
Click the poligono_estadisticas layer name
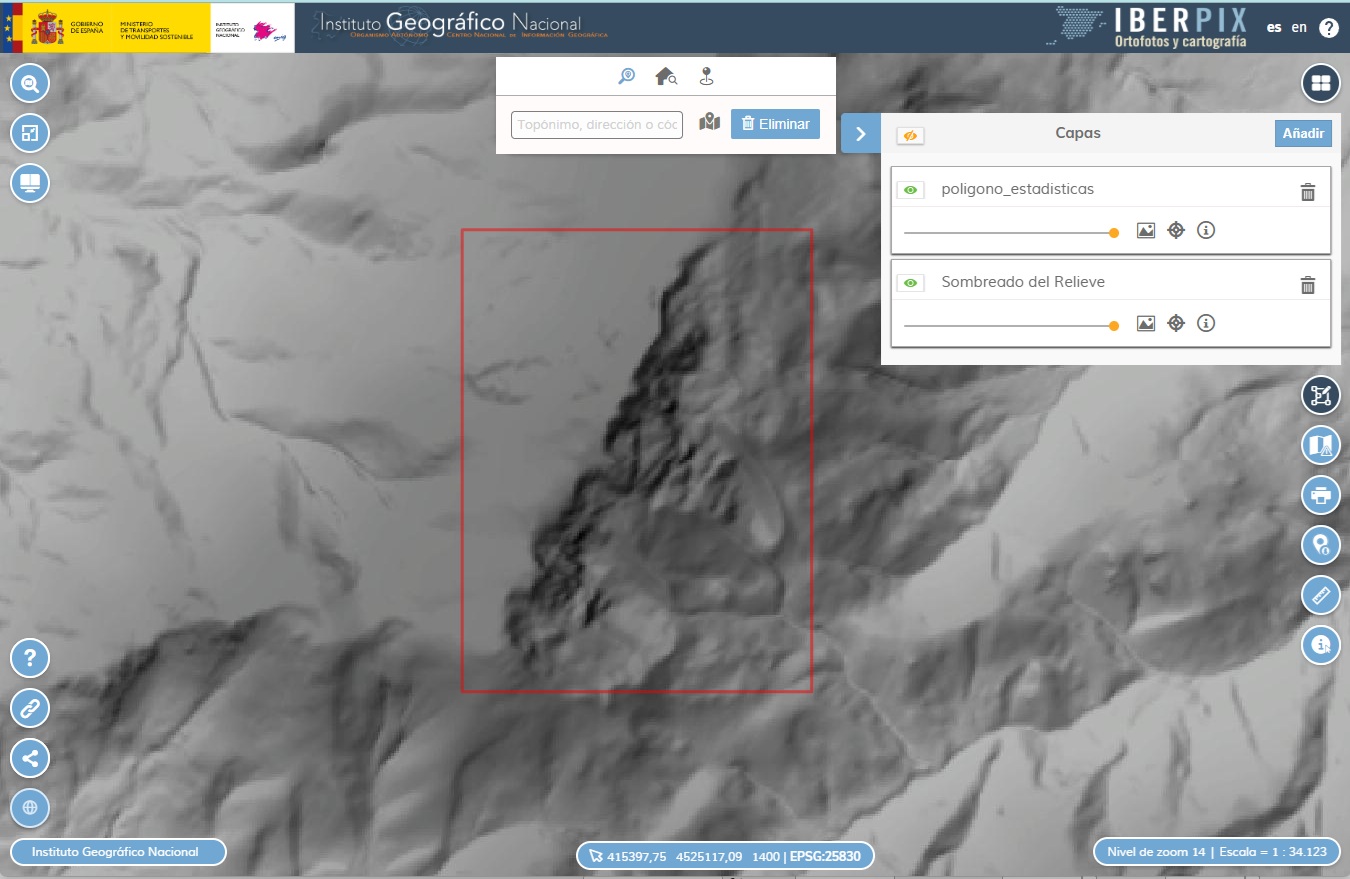(1017, 189)
